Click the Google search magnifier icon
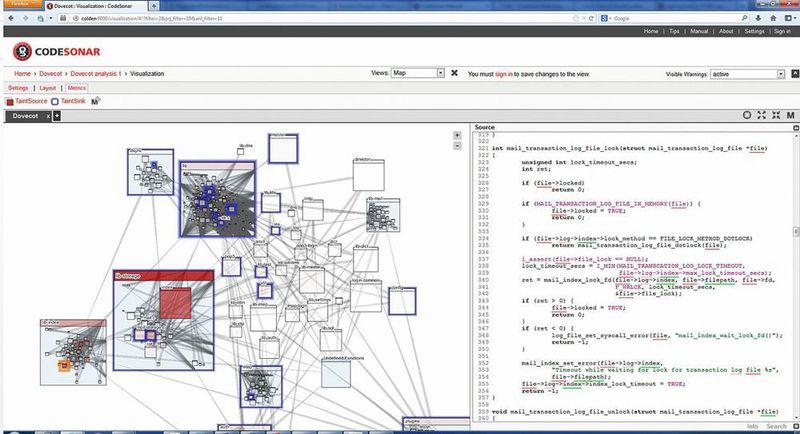 744,18
